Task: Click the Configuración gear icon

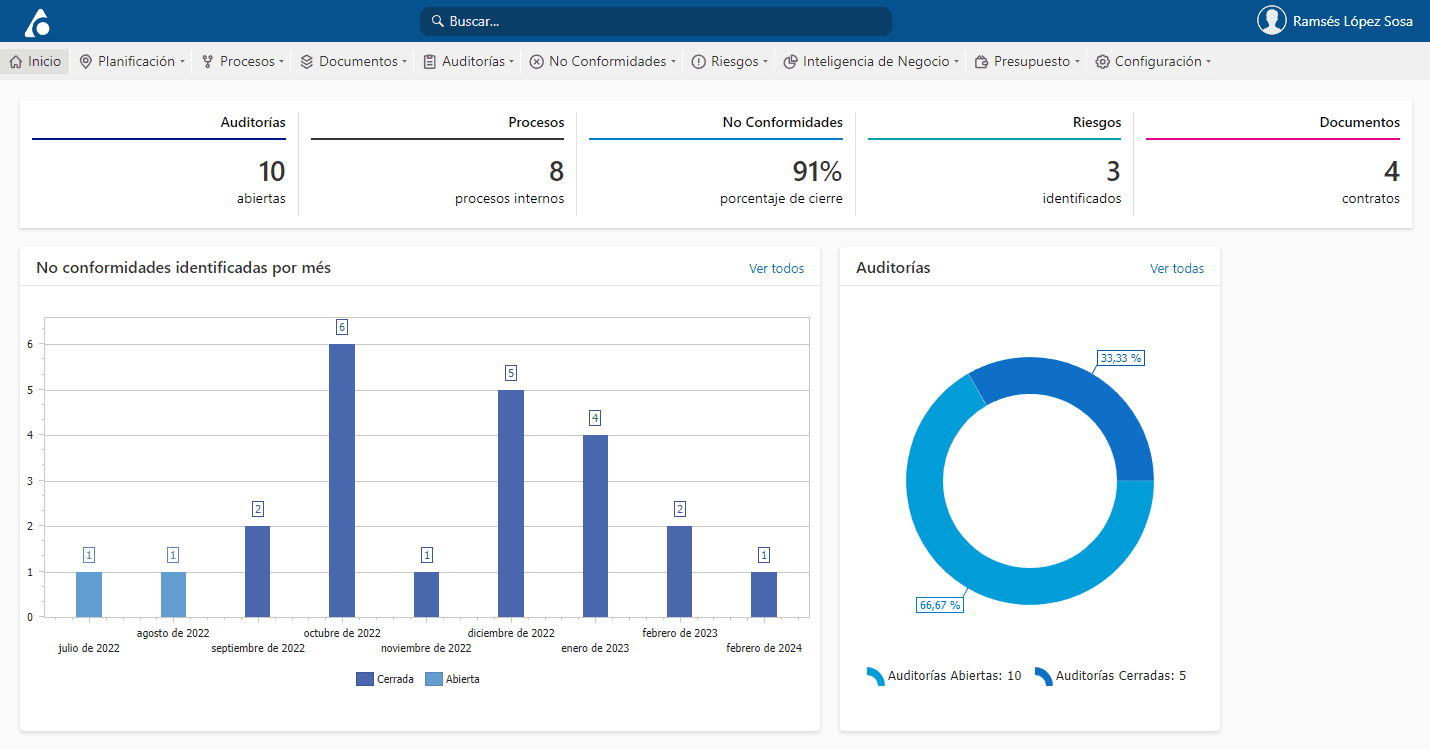Action: point(1102,62)
